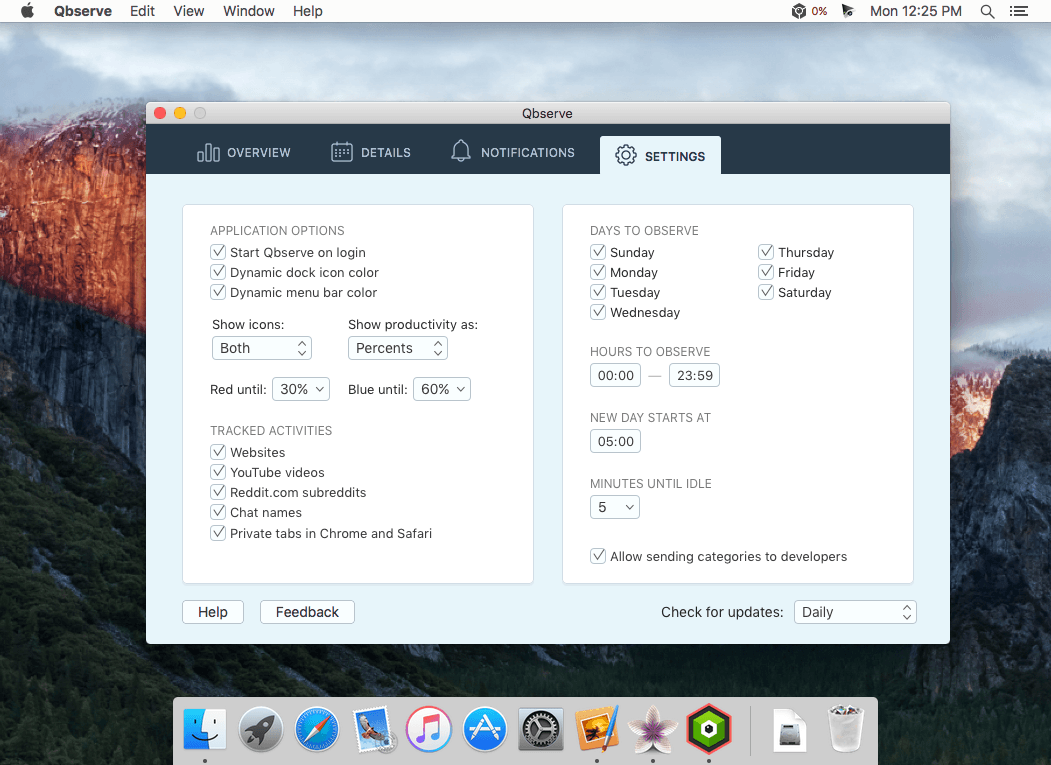Screen dimensions: 1051x765
Task: Open Check for updates Daily dropdown
Action: pos(855,612)
